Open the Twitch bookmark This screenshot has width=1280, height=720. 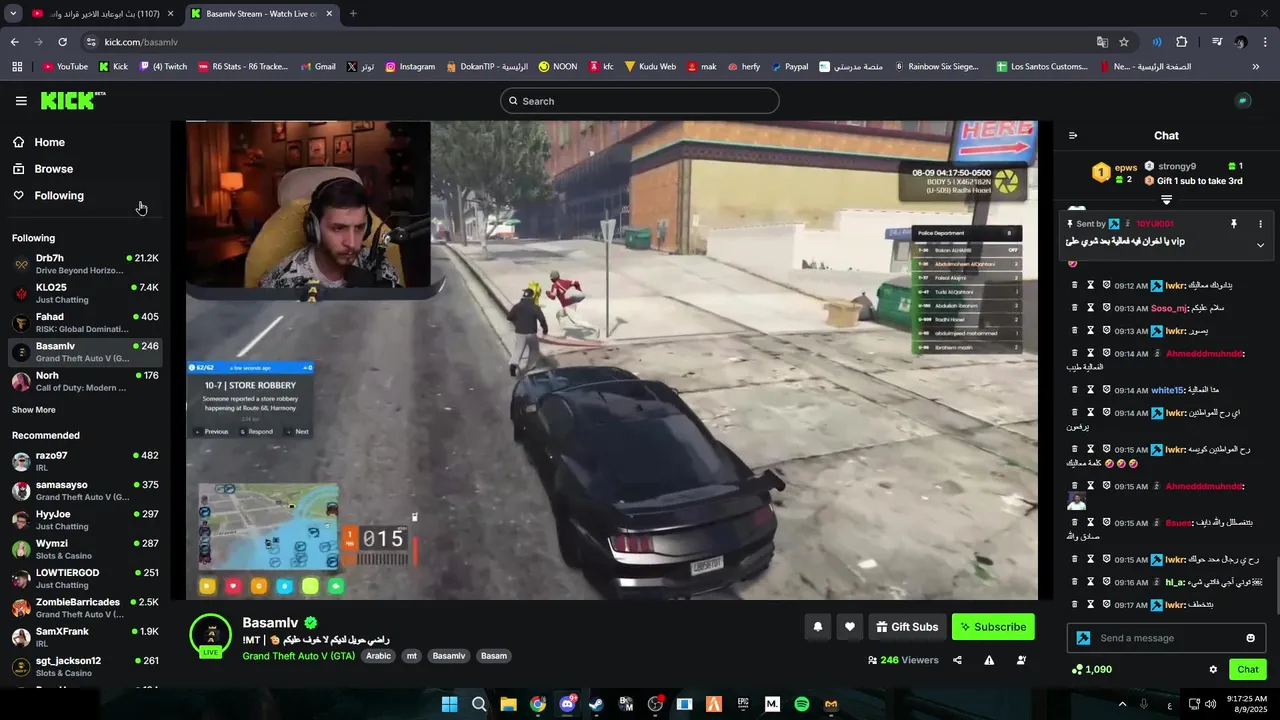tap(164, 67)
